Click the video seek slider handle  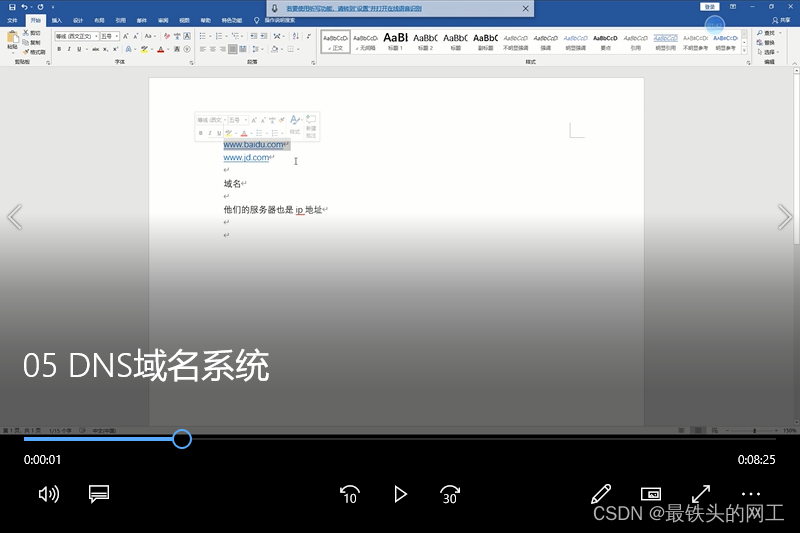click(x=182, y=439)
